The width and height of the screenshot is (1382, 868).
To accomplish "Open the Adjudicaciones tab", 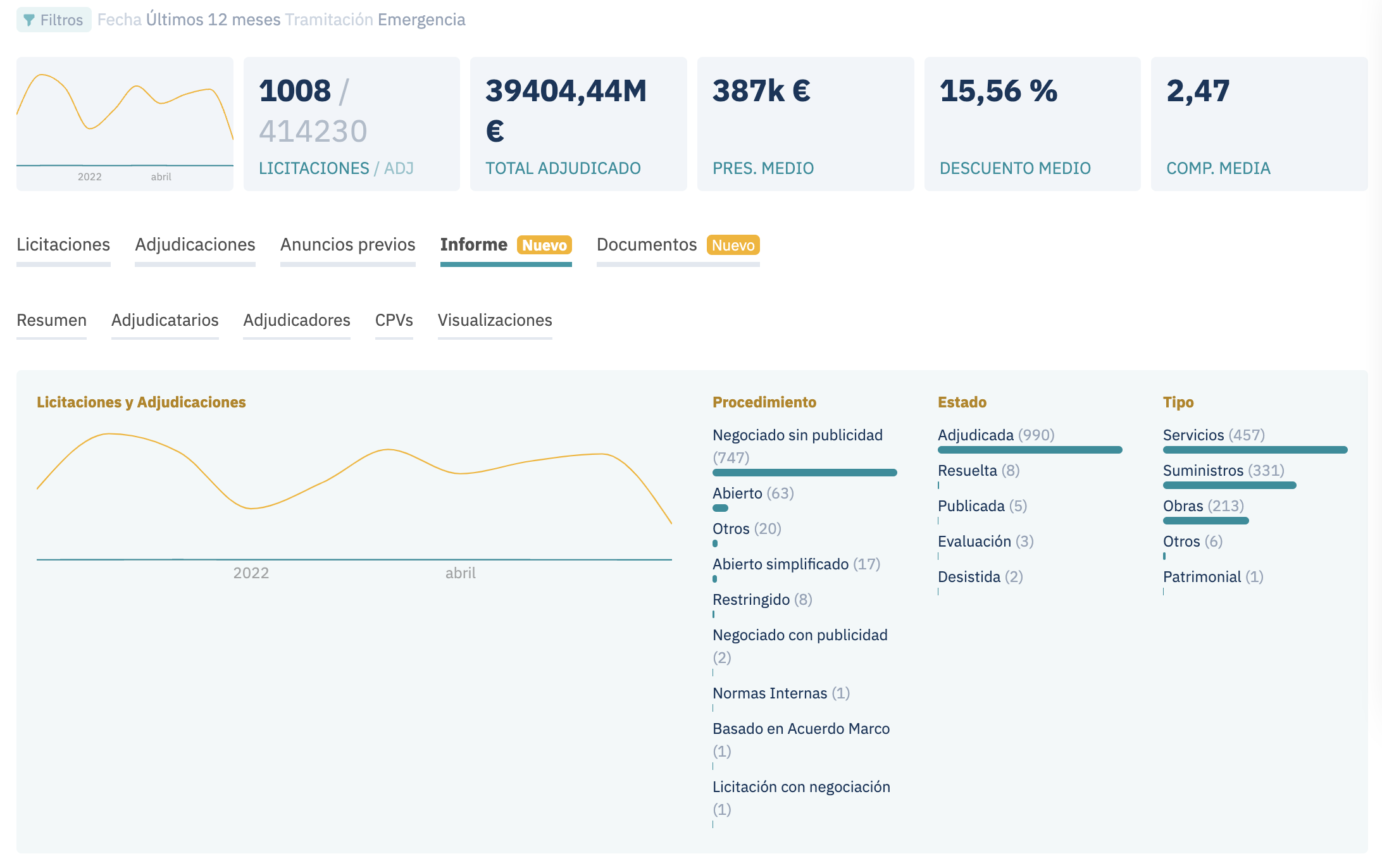I will [x=195, y=245].
